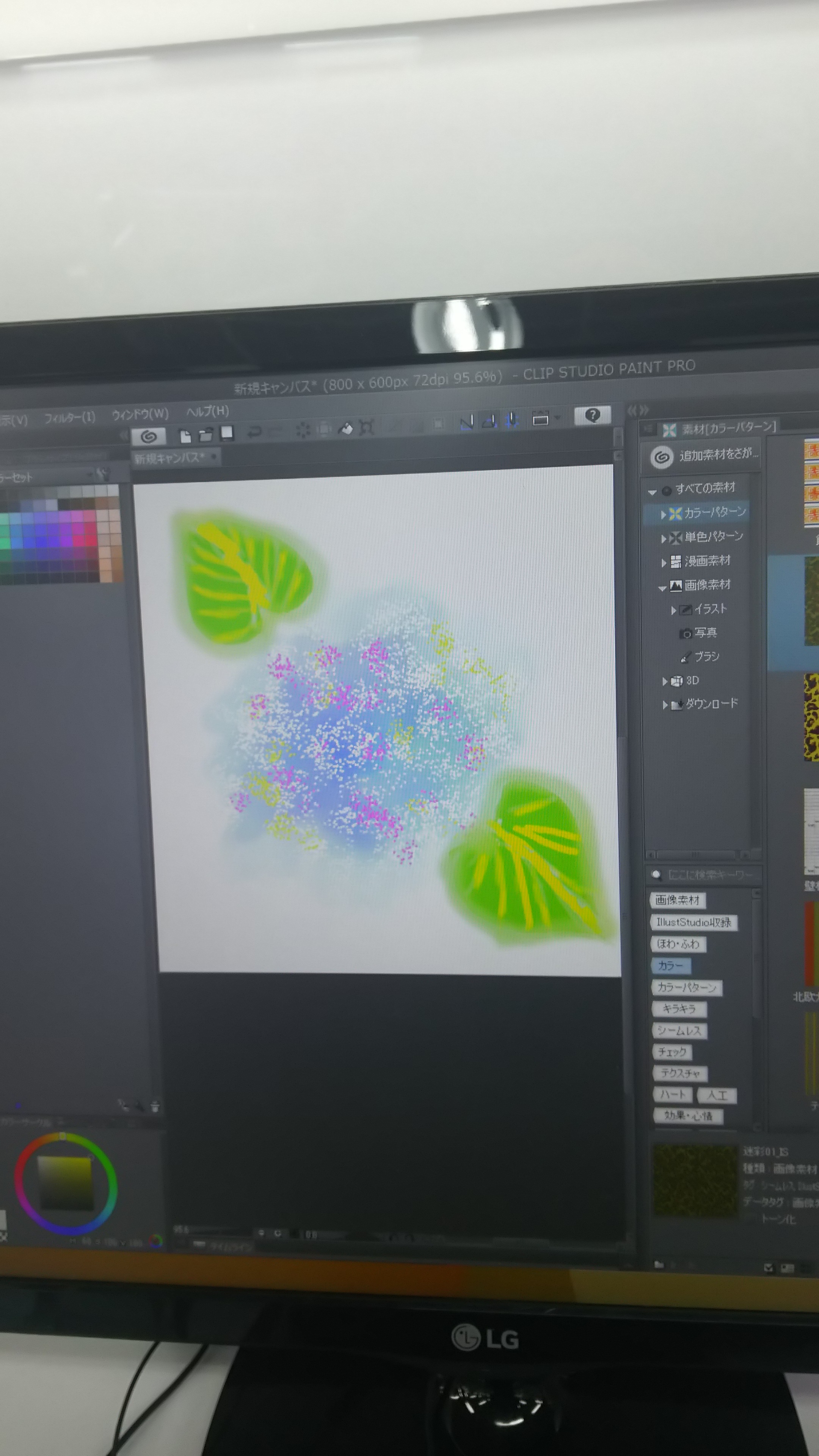Click the Save icon in command bar

(227, 433)
